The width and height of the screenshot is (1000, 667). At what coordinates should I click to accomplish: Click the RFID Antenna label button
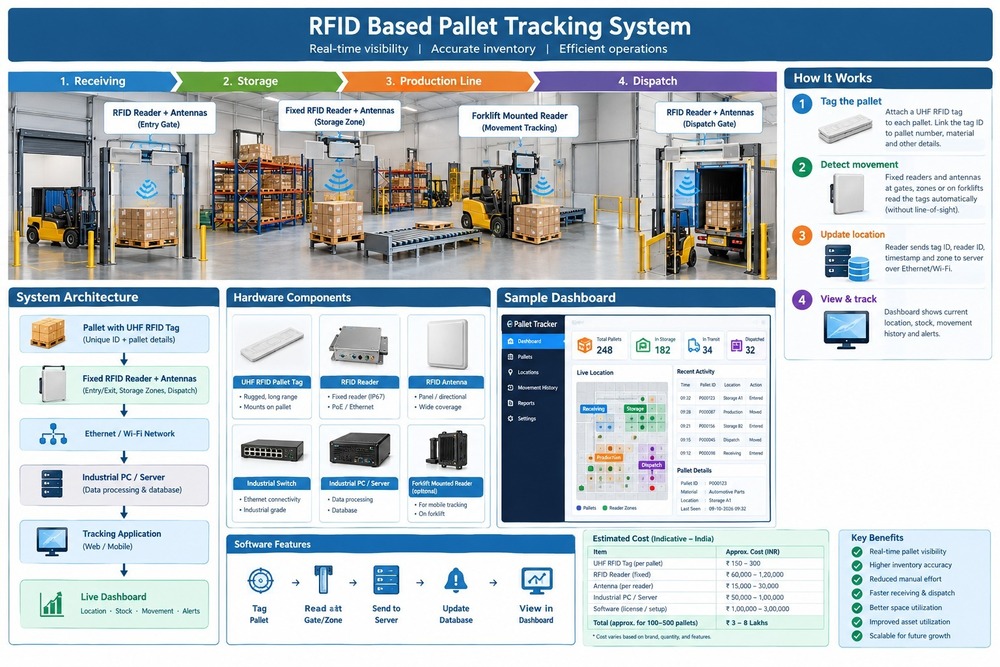(446, 382)
